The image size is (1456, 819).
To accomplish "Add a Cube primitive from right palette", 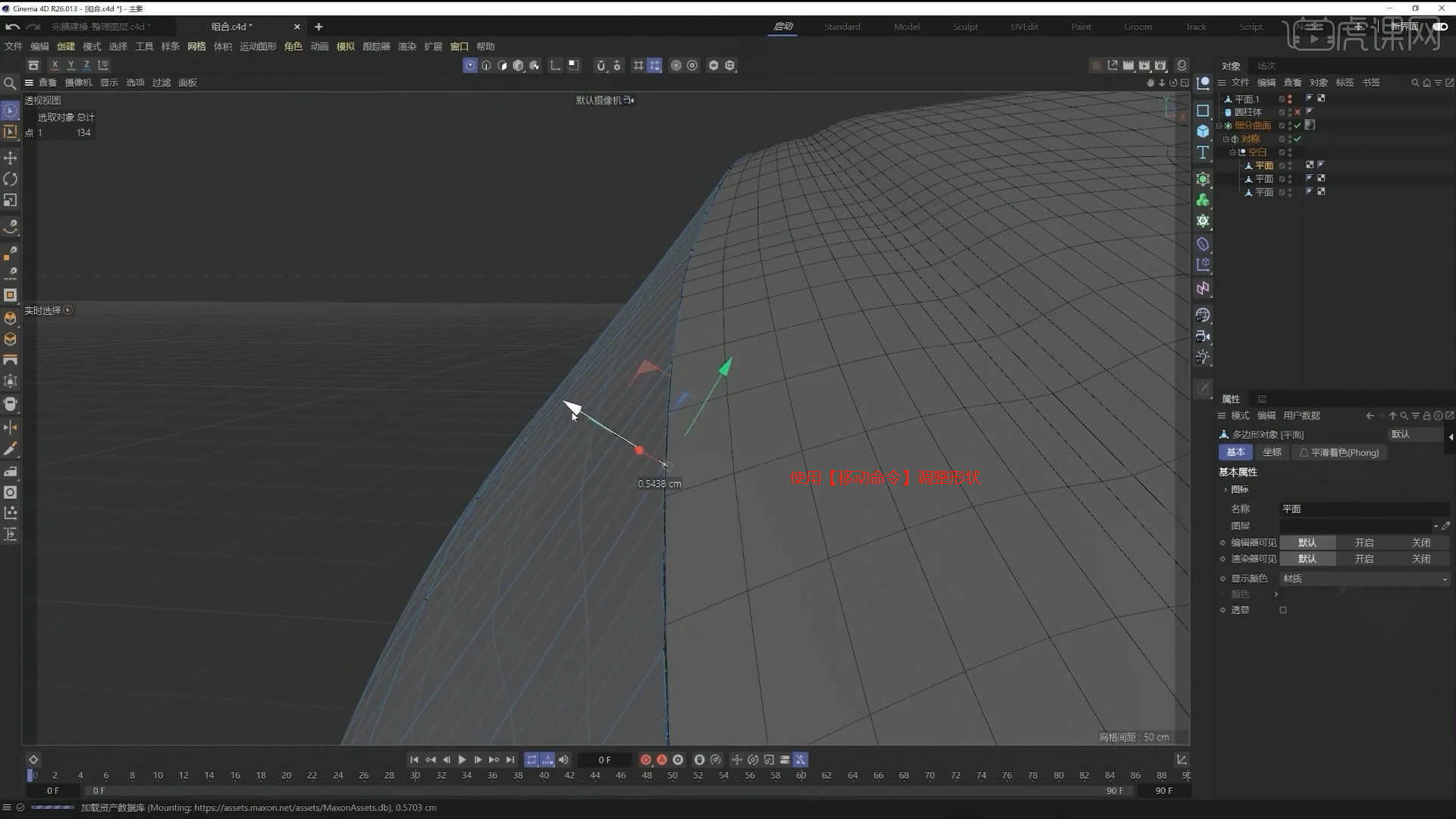I will (1203, 131).
